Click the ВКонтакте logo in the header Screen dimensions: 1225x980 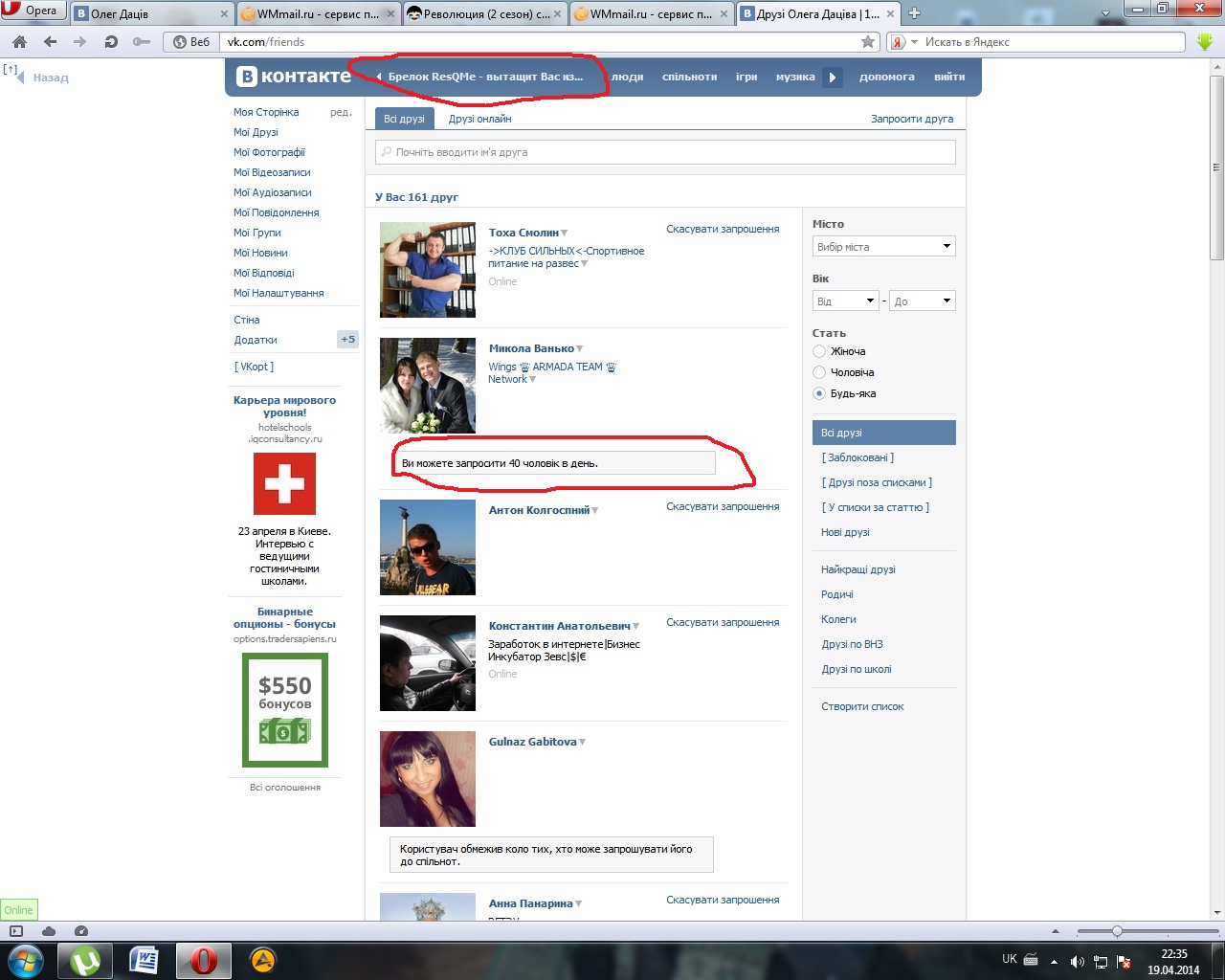294,77
